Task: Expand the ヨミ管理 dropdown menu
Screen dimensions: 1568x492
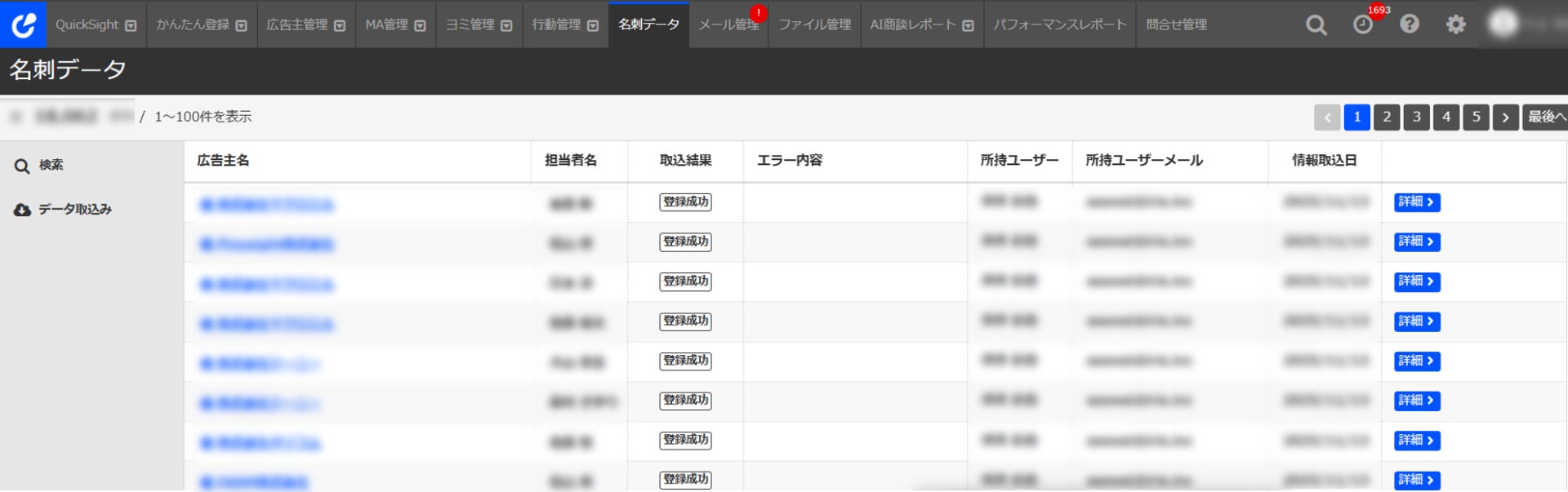Action: tap(506, 26)
